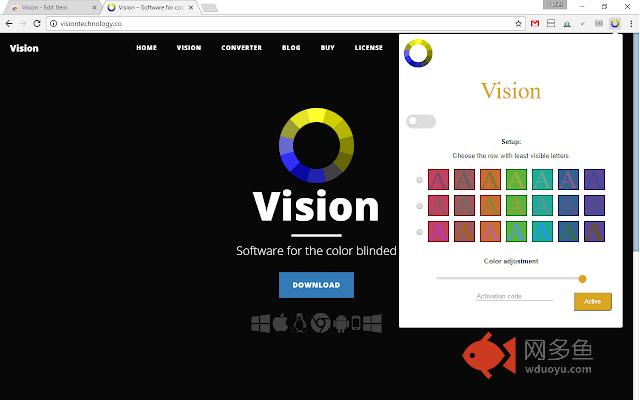The width and height of the screenshot is (640, 400).
Task: Click the second-row orange letter swatch
Action: coord(490,205)
